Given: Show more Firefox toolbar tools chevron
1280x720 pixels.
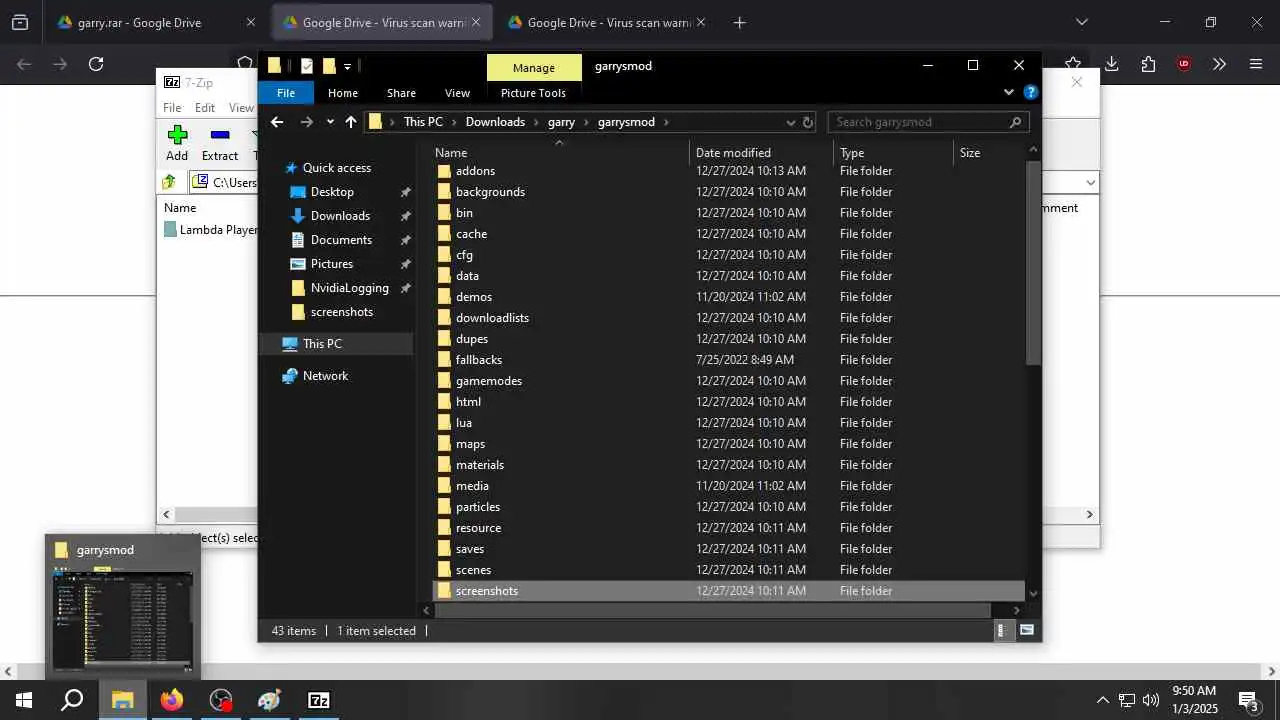Looking at the screenshot, I should pyautogui.click(x=1220, y=64).
